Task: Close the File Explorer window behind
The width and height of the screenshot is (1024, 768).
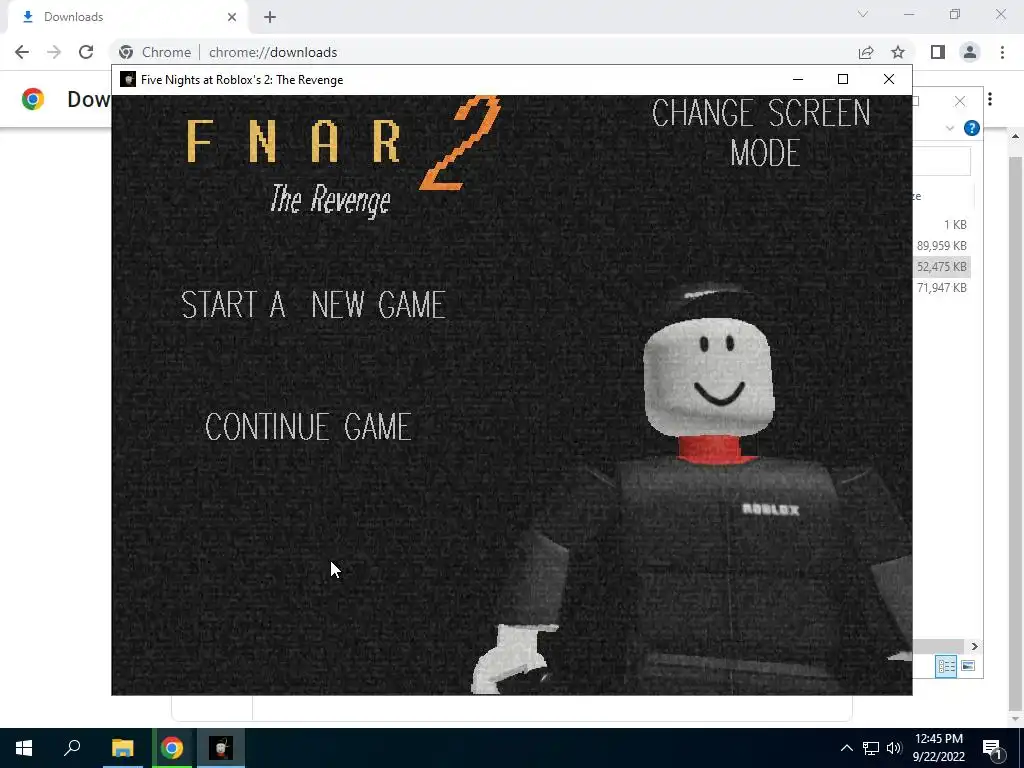Action: point(959,101)
